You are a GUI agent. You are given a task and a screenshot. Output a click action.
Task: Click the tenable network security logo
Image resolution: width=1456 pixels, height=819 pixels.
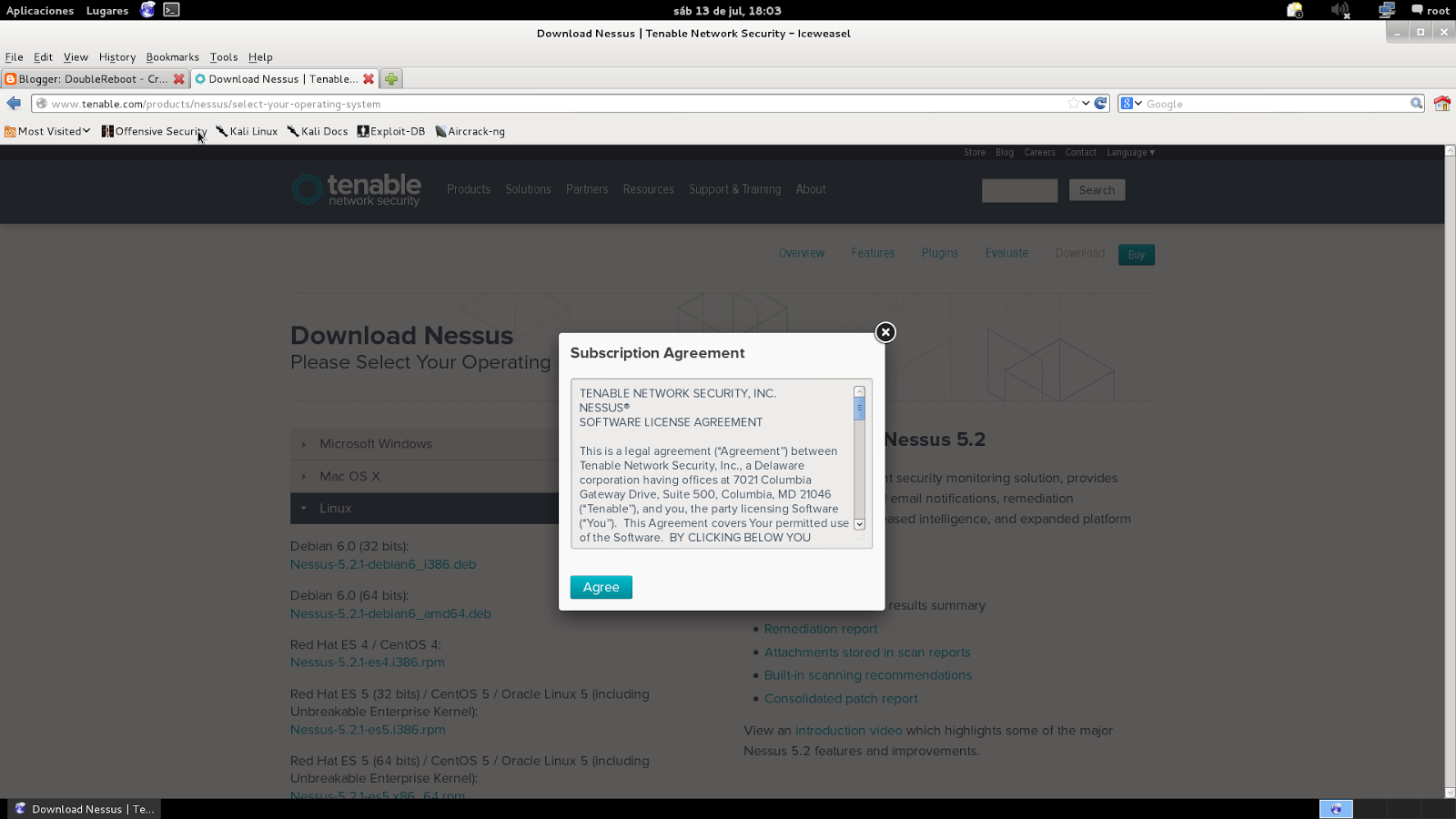[x=356, y=189]
